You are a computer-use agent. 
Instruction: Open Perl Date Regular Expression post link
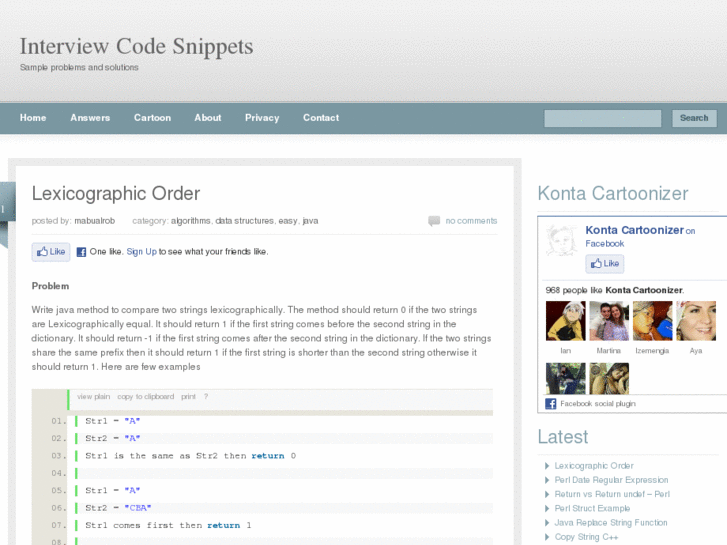pyautogui.click(x=611, y=480)
